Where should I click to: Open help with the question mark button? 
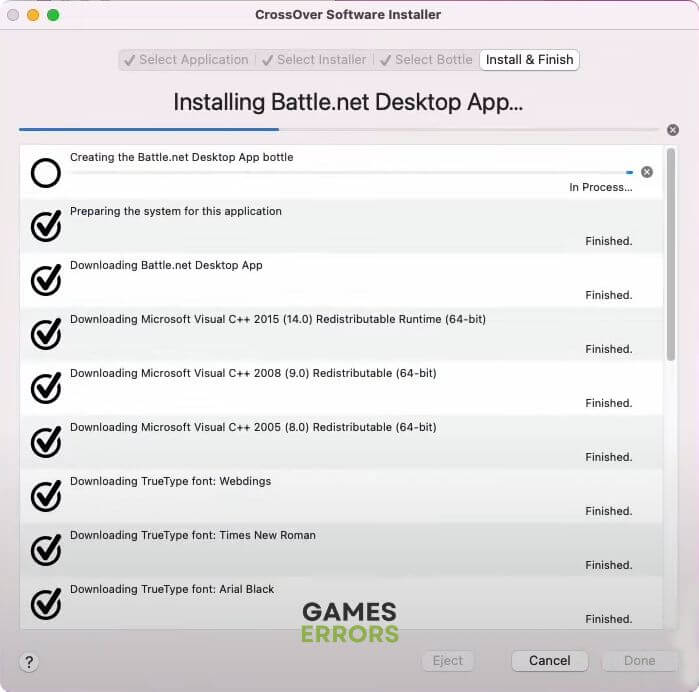point(29,662)
